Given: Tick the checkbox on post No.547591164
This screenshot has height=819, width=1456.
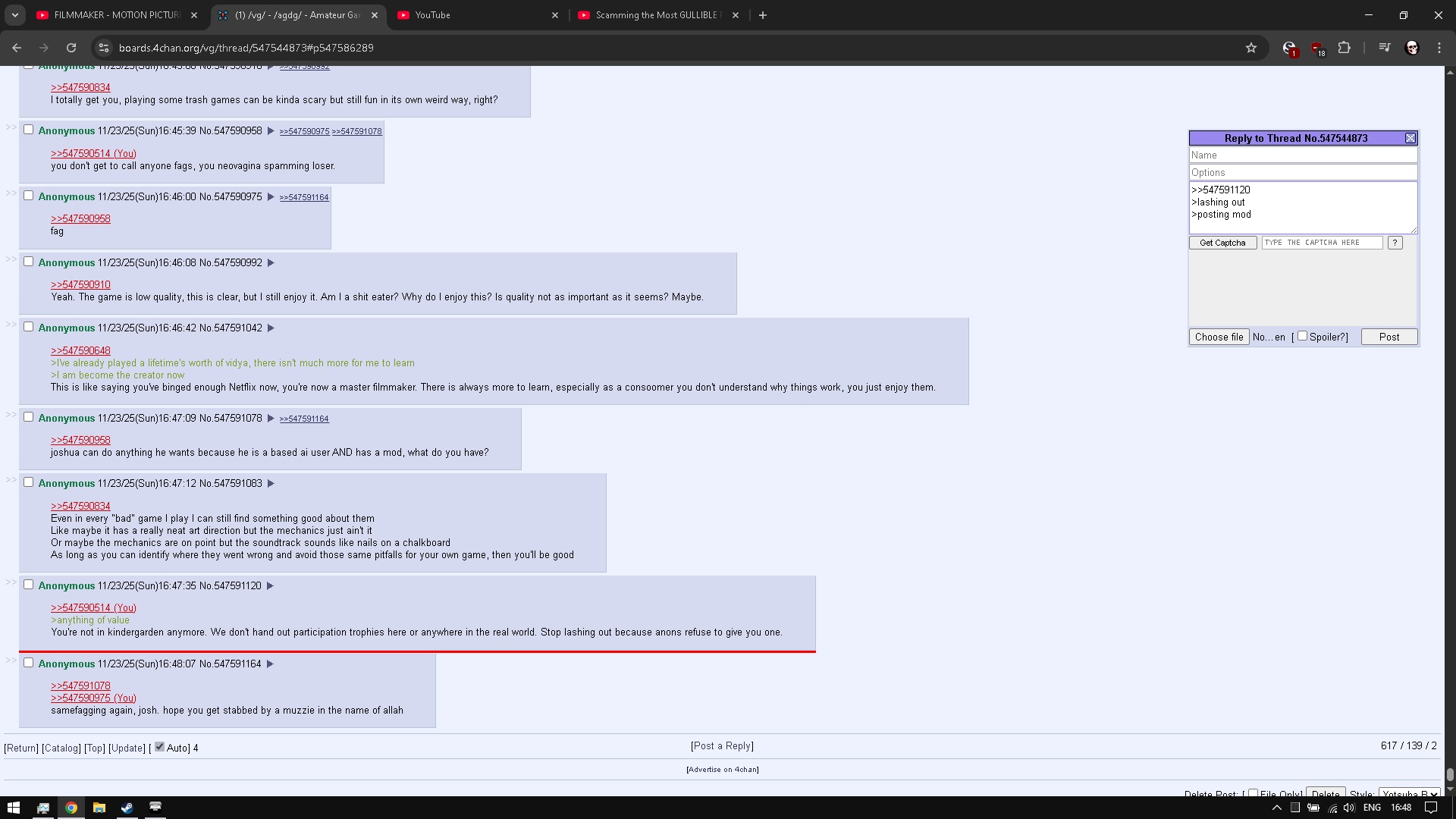Looking at the screenshot, I should point(29,663).
